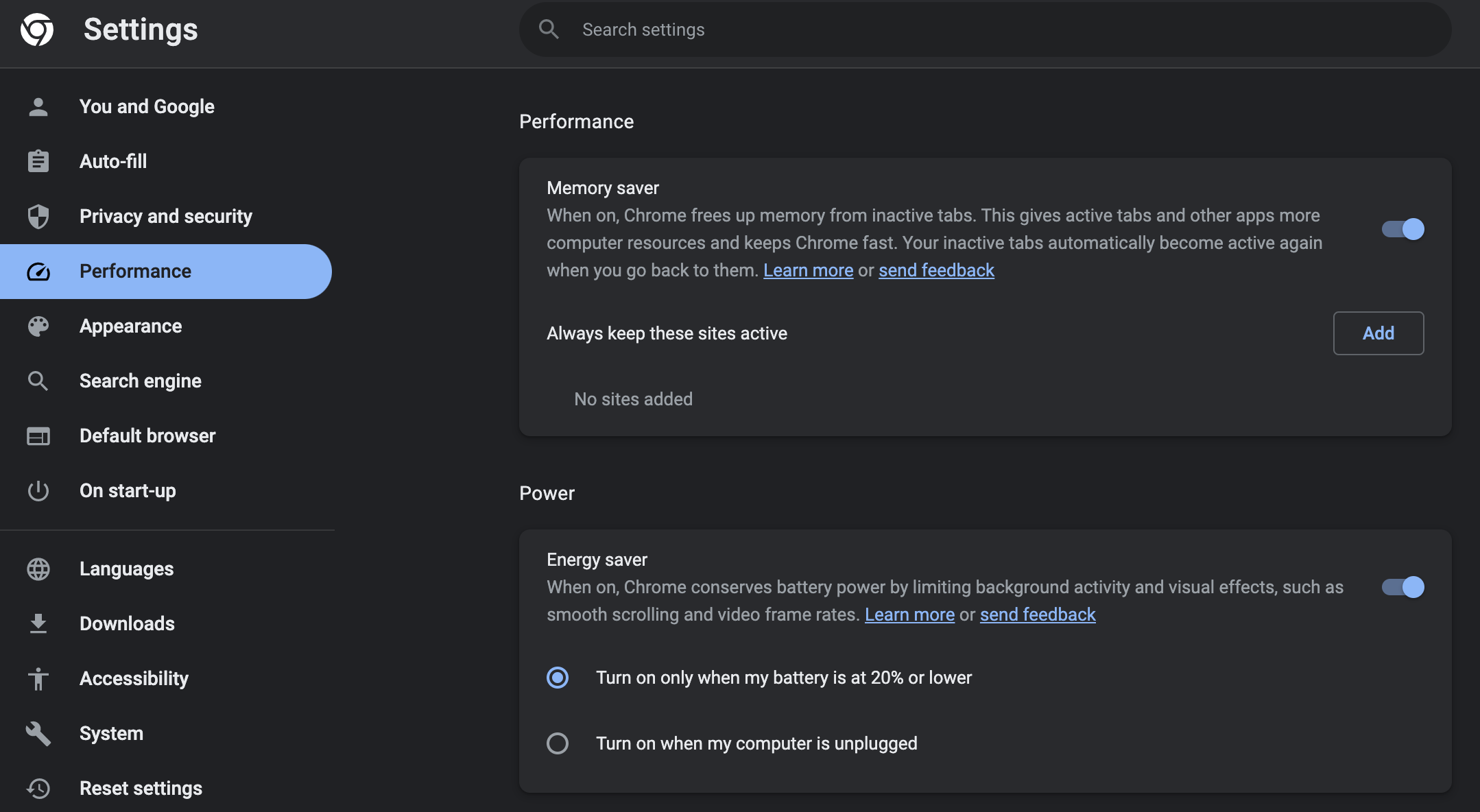Screen dimensions: 1480x812
Task: Click the 'Power' section heading
Action: (x=547, y=493)
